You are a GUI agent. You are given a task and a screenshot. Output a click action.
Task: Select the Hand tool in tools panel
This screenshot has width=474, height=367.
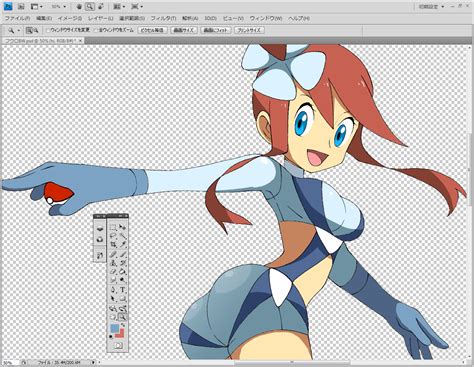tap(113, 316)
